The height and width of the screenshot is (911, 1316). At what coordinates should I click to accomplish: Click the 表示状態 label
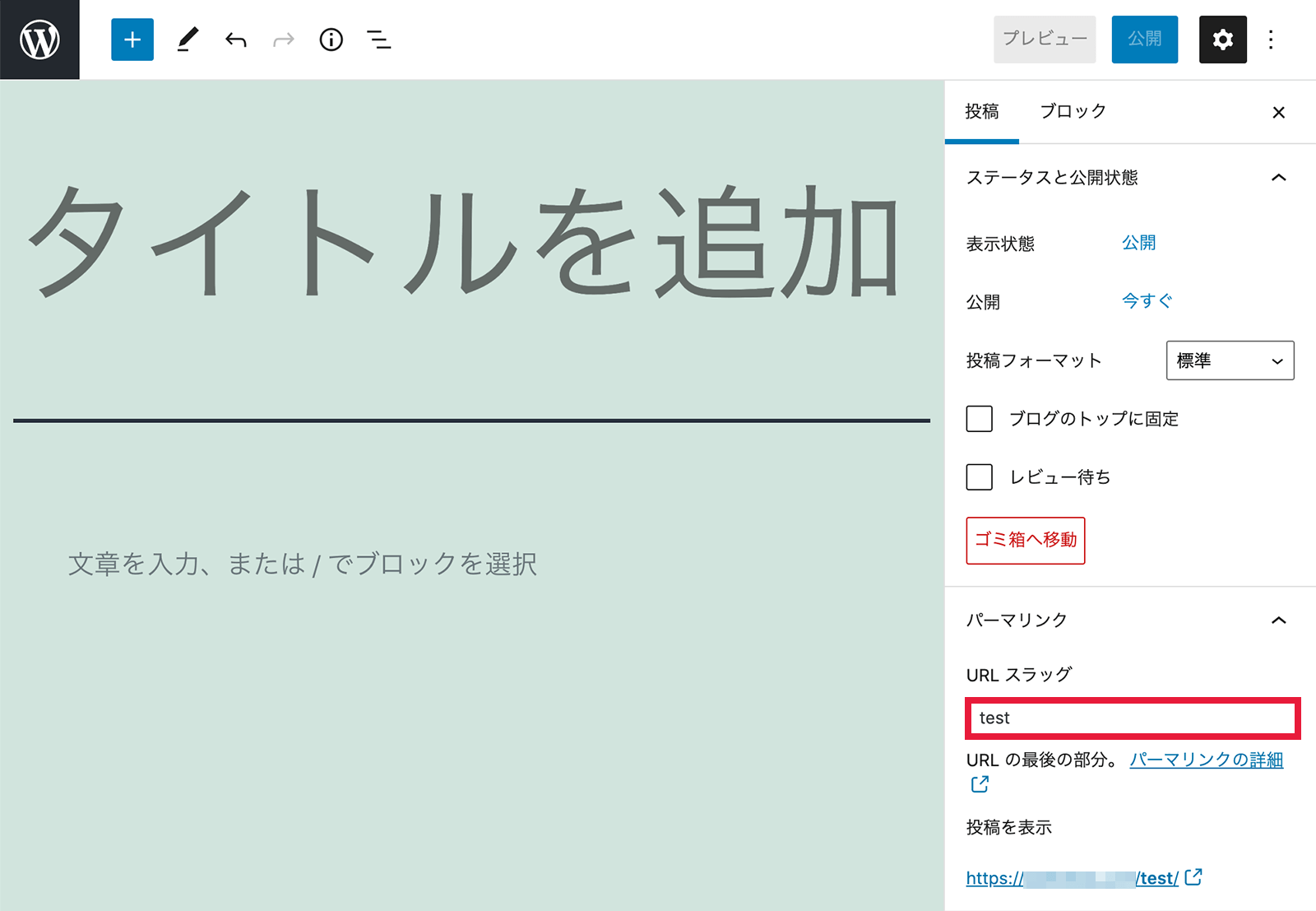pos(1000,244)
